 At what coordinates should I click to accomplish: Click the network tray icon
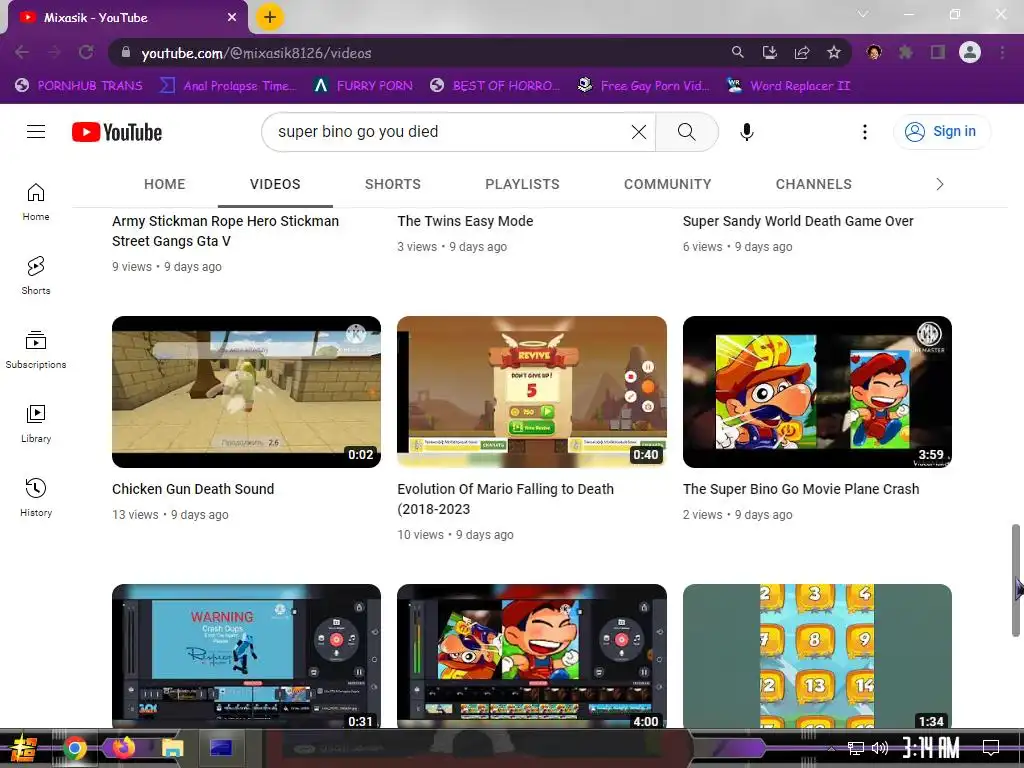click(x=856, y=748)
